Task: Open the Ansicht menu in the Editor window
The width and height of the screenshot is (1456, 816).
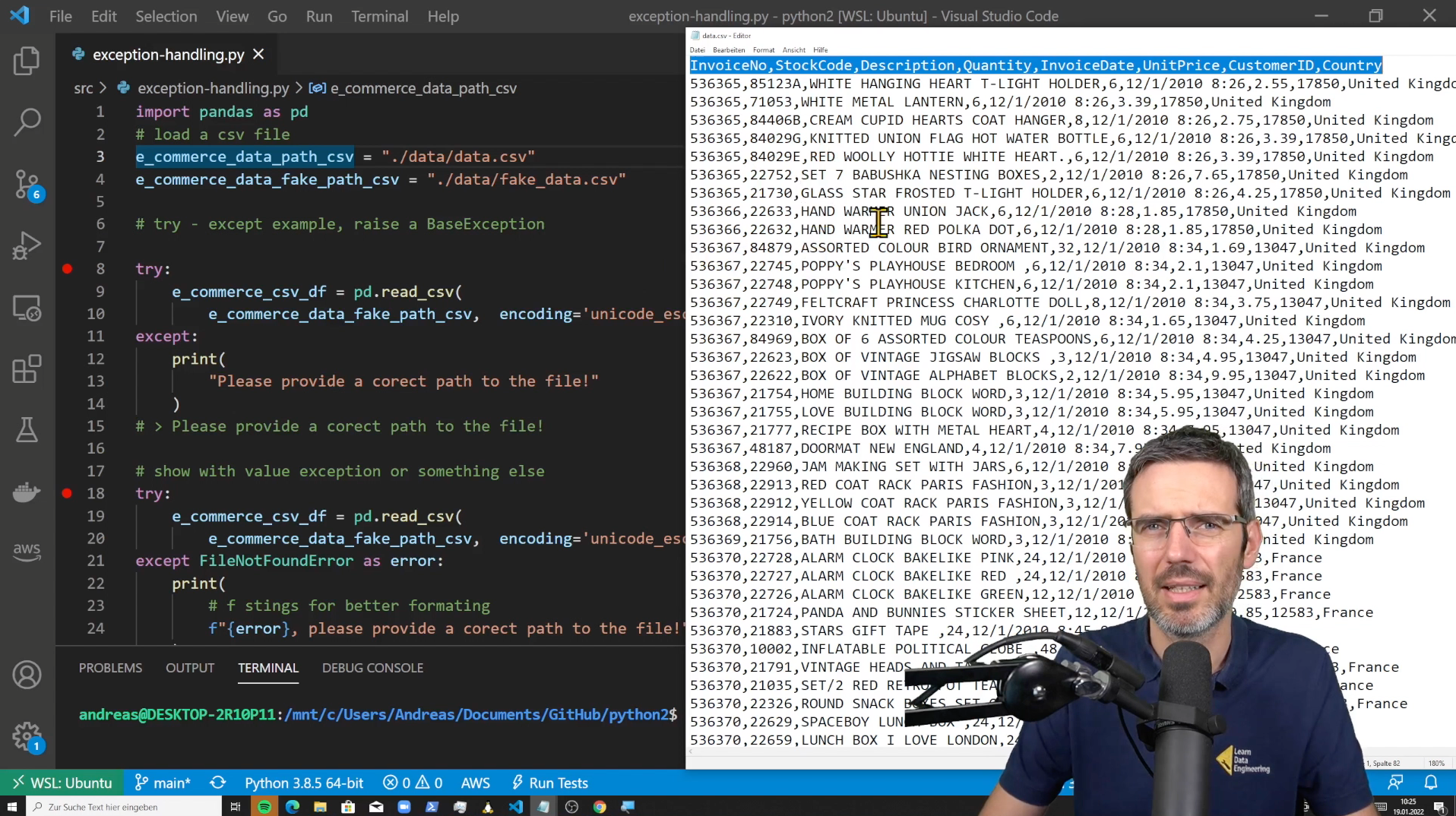Action: [x=793, y=50]
